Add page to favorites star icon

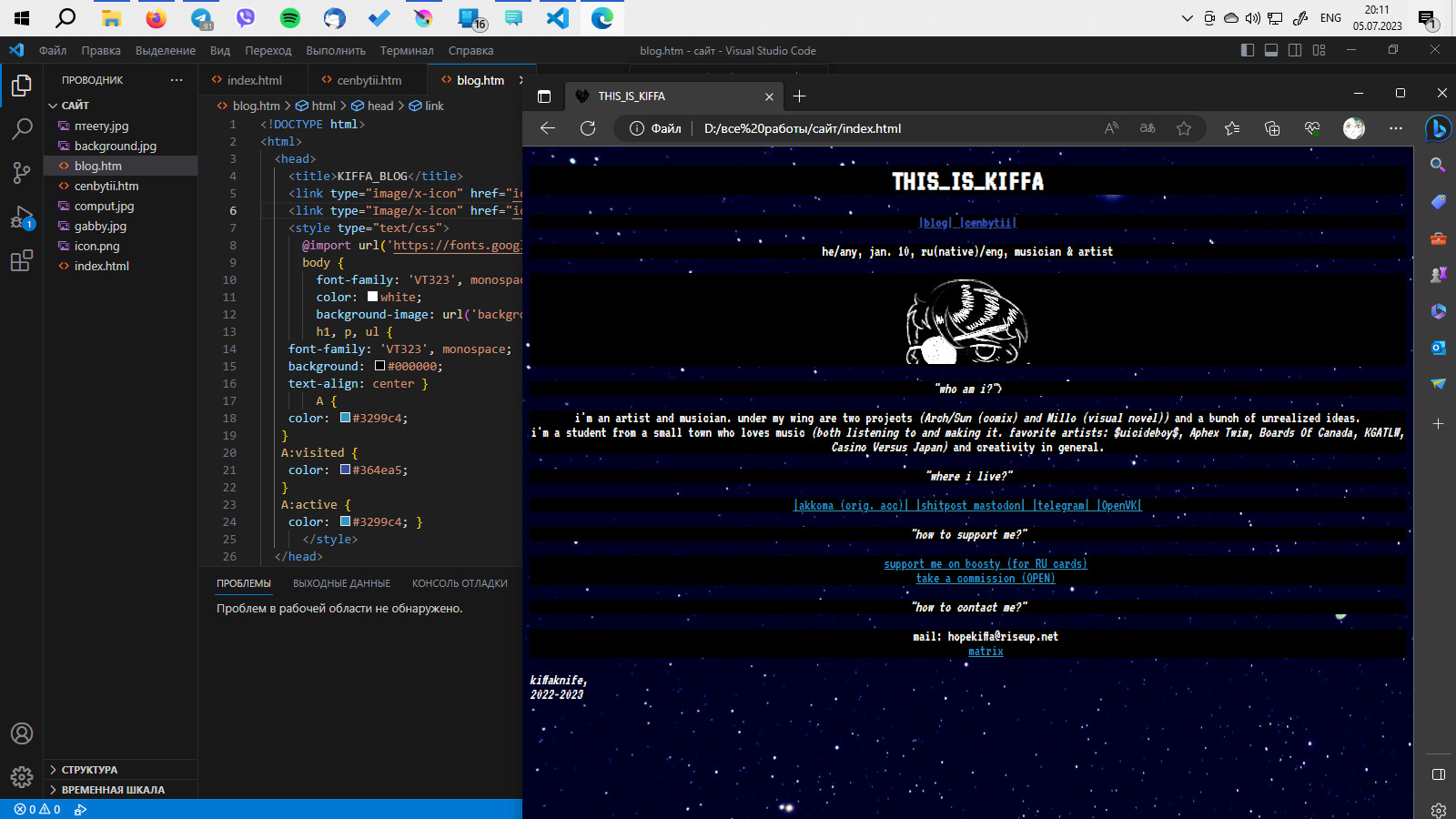(1183, 128)
